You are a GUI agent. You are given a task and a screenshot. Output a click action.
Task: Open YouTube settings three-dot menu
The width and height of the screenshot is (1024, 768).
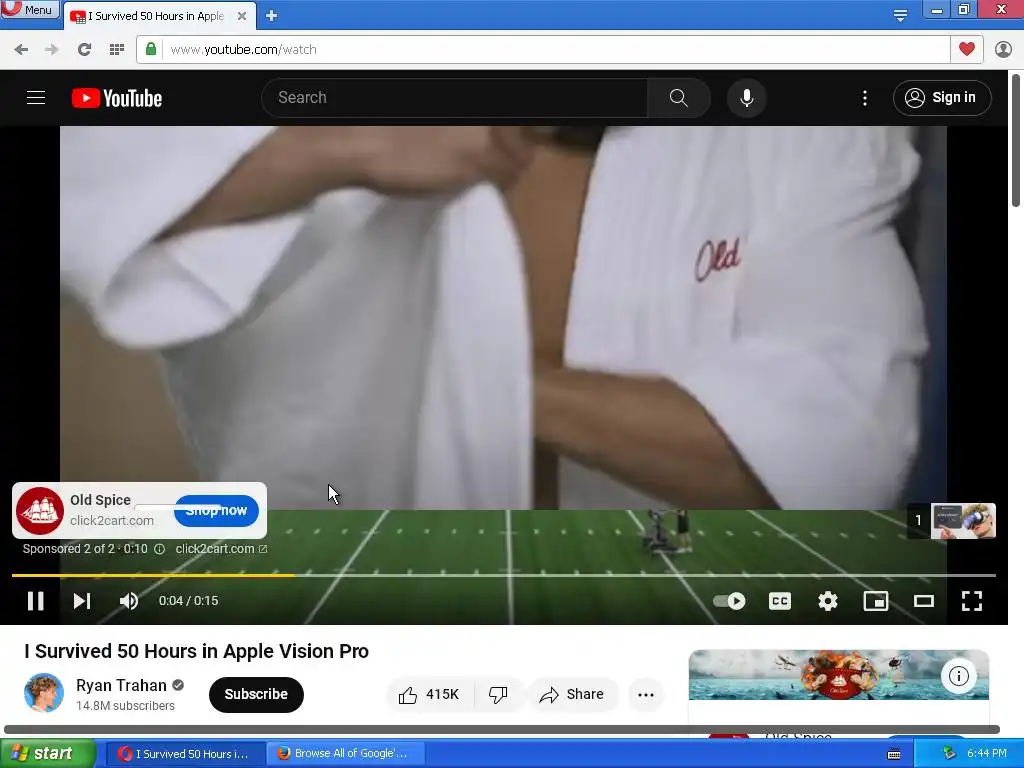point(865,98)
